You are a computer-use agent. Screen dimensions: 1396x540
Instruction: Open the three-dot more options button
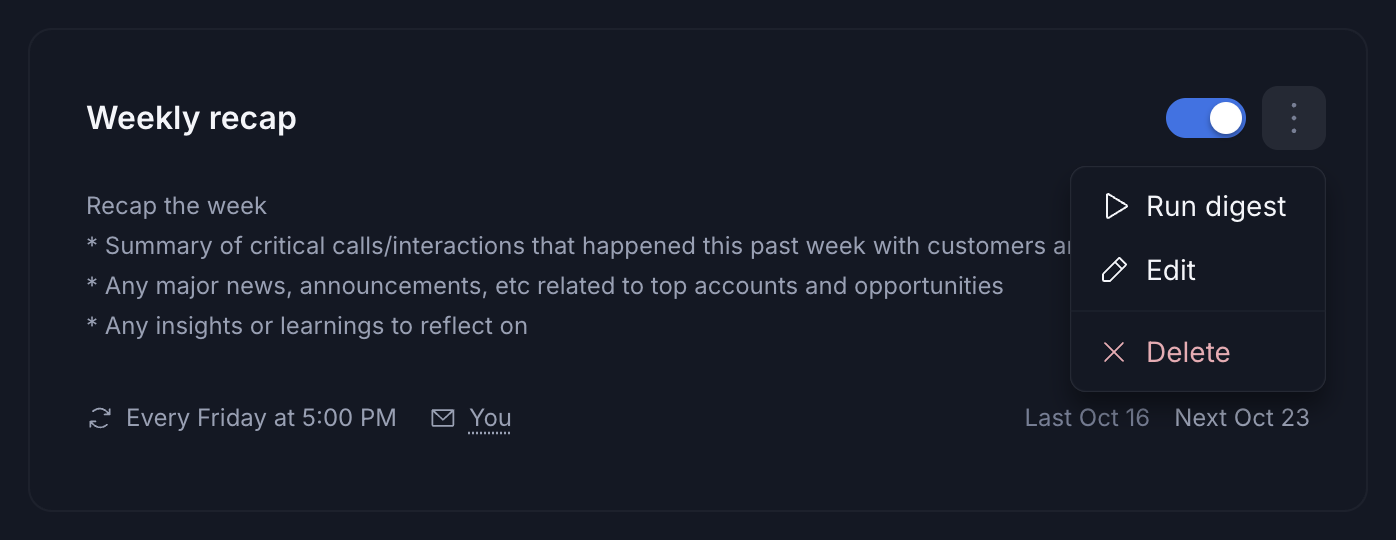coord(1294,118)
